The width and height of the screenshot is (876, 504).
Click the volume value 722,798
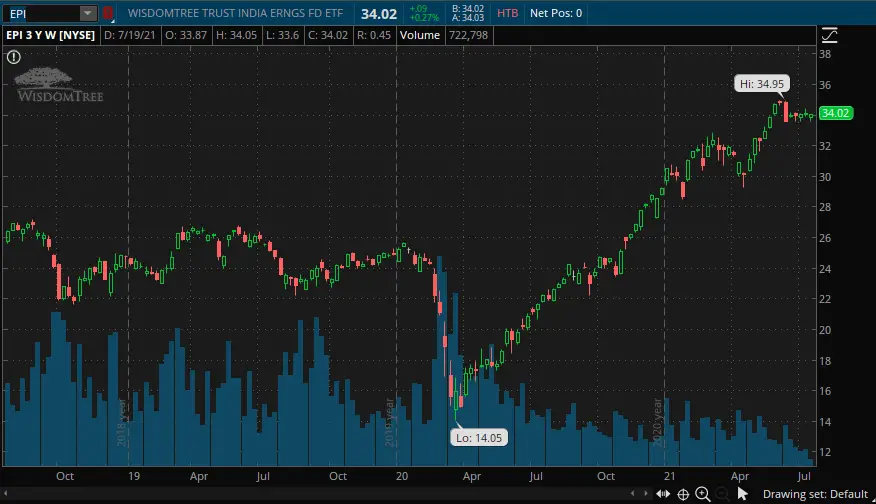[468, 35]
